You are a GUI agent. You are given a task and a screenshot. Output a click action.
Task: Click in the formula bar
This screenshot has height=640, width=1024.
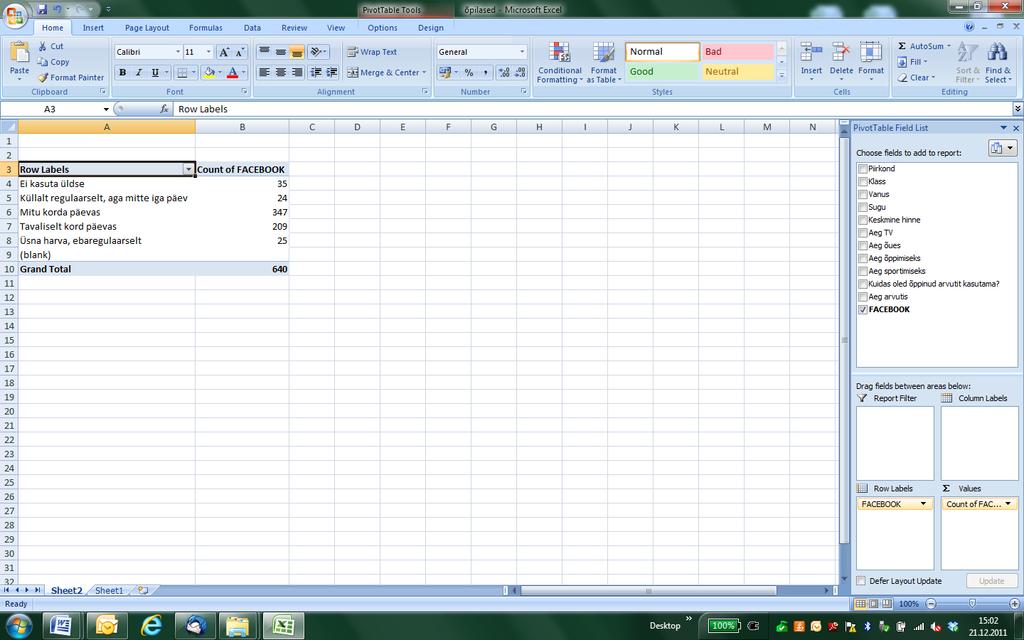(591, 109)
